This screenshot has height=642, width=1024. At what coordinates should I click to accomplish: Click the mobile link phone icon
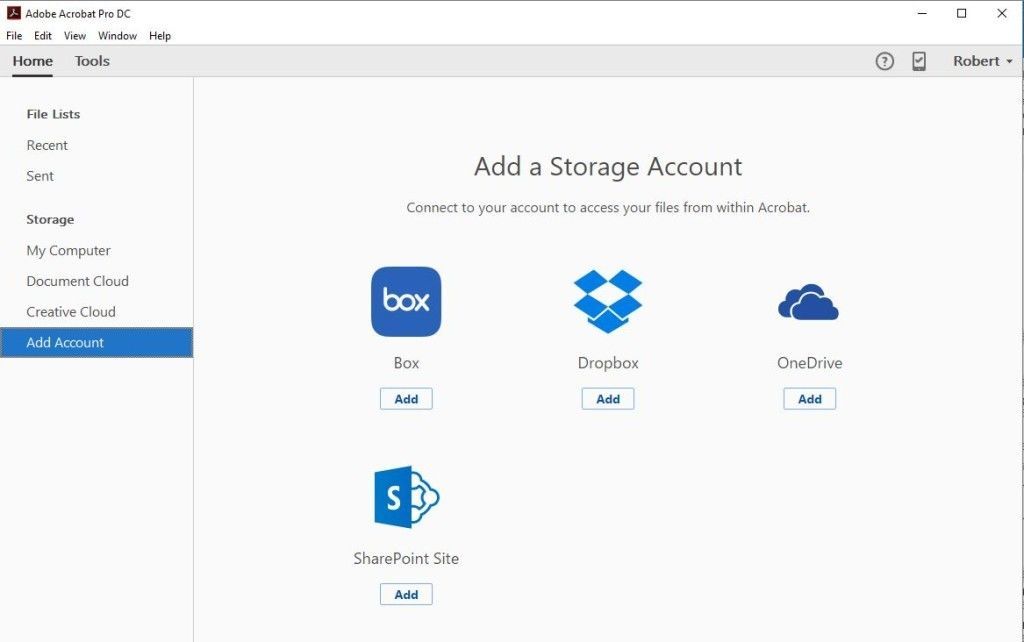(x=919, y=61)
